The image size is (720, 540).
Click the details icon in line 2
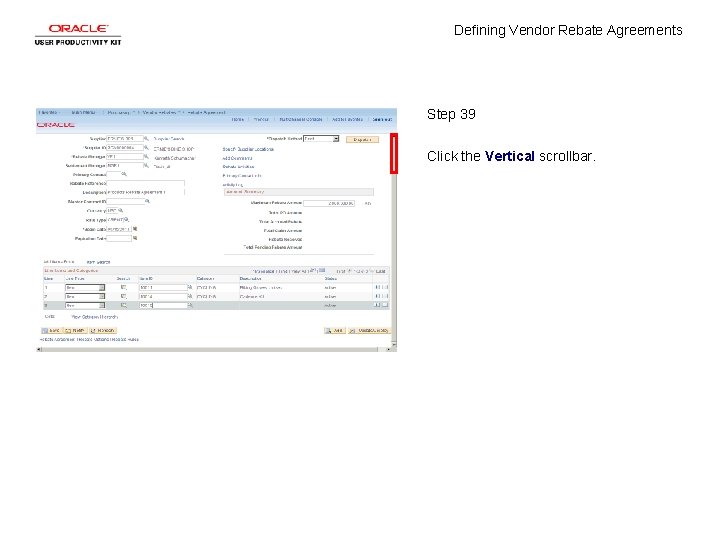(123, 297)
